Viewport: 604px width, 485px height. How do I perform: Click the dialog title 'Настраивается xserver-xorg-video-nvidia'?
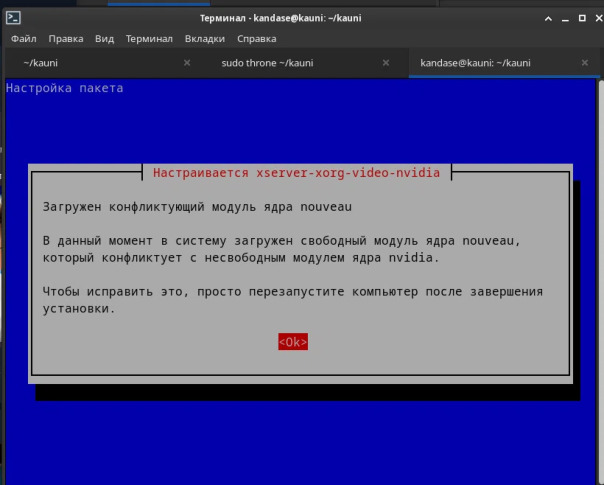pos(296,173)
